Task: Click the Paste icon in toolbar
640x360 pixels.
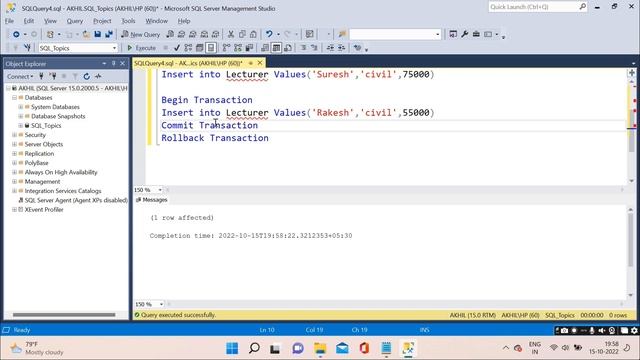Action: pos(253,34)
